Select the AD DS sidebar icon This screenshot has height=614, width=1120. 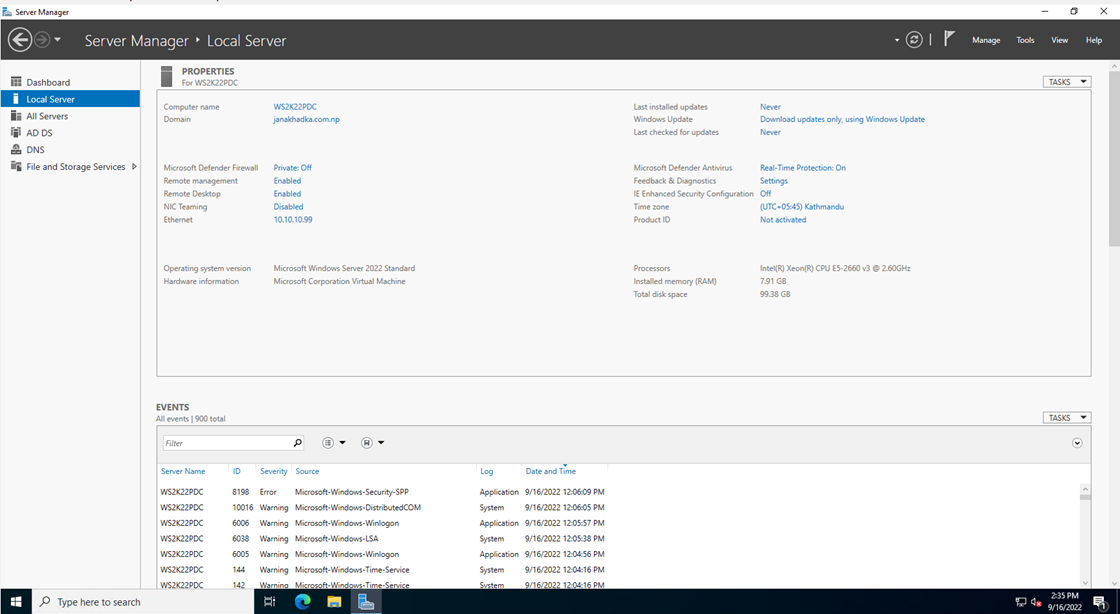[x=15, y=132]
